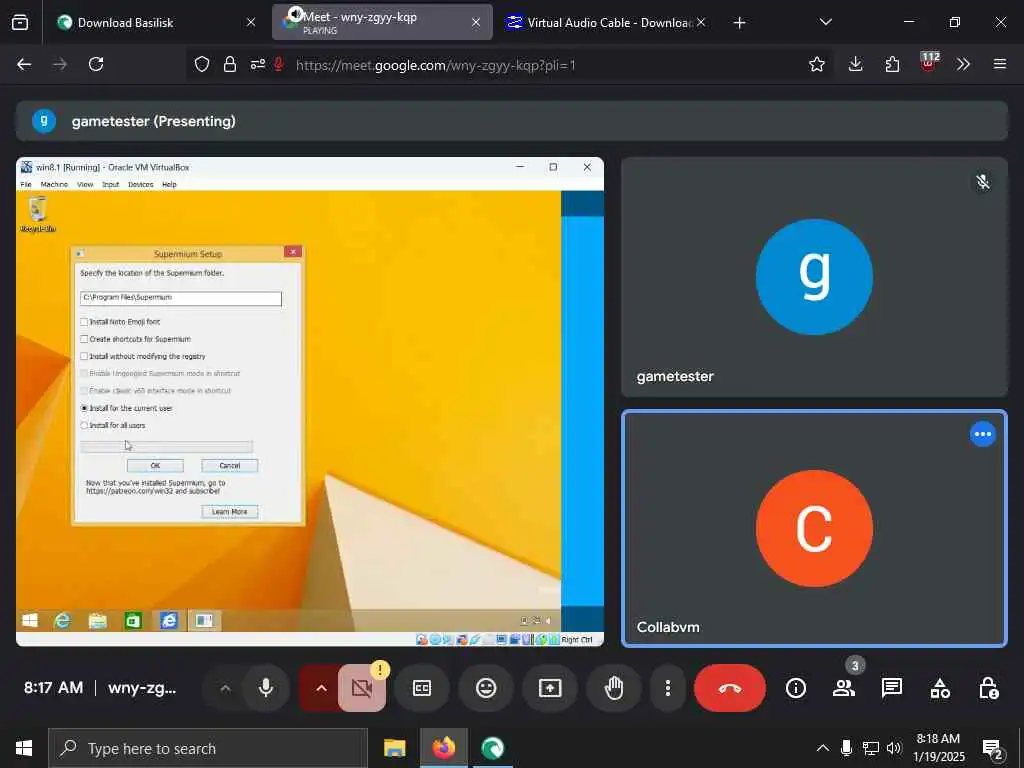View site security padlock info
This screenshot has width=1024, height=768.
click(x=229, y=64)
